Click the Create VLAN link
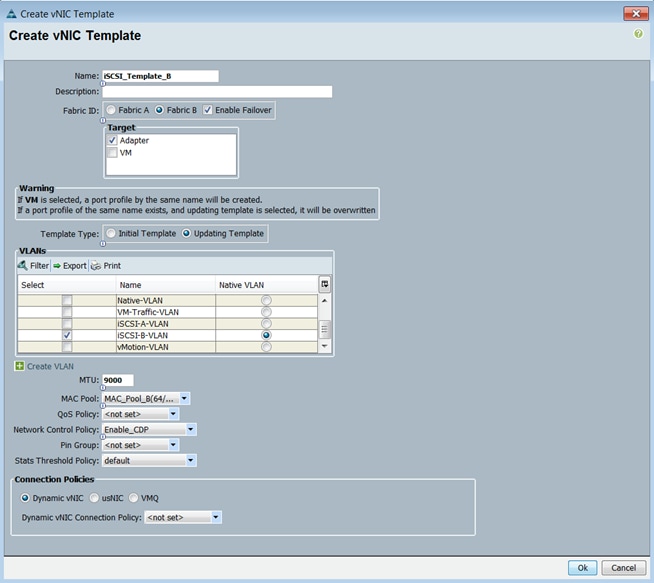This screenshot has height=583, width=654. click(50, 367)
